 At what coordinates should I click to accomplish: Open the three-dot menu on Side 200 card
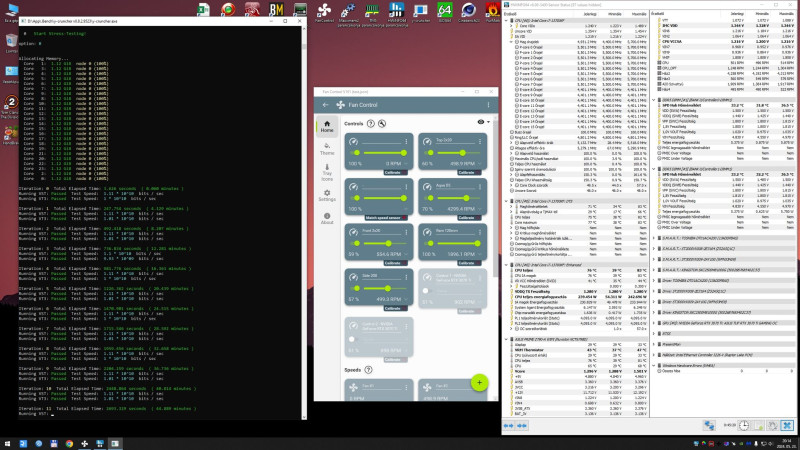406,277
